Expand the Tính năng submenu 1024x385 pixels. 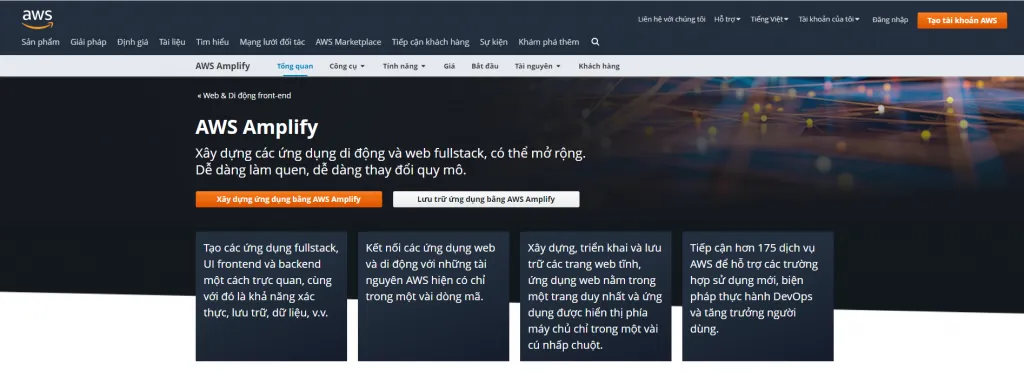point(404,66)
